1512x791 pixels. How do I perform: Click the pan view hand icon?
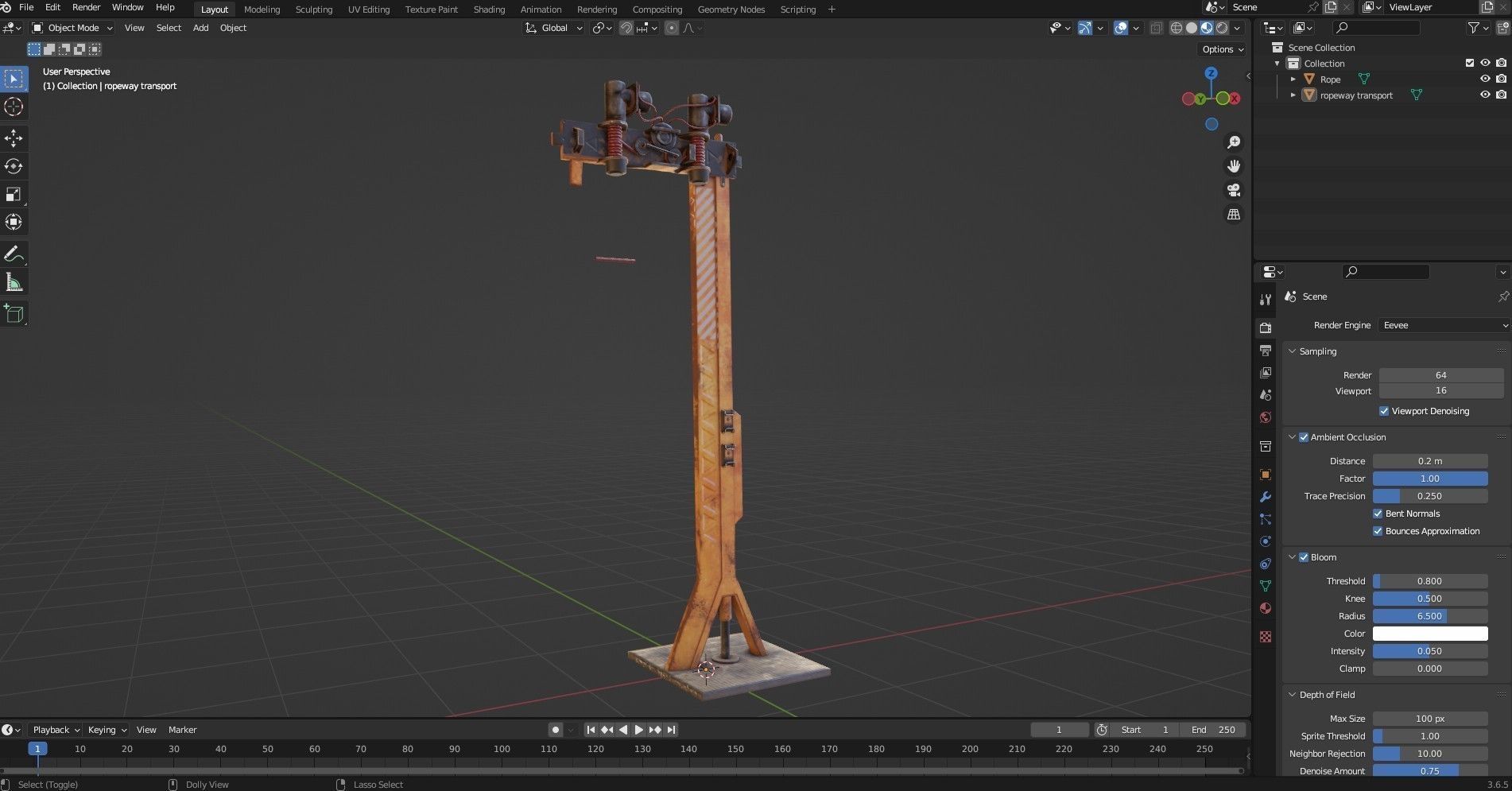click(1234, 166)
